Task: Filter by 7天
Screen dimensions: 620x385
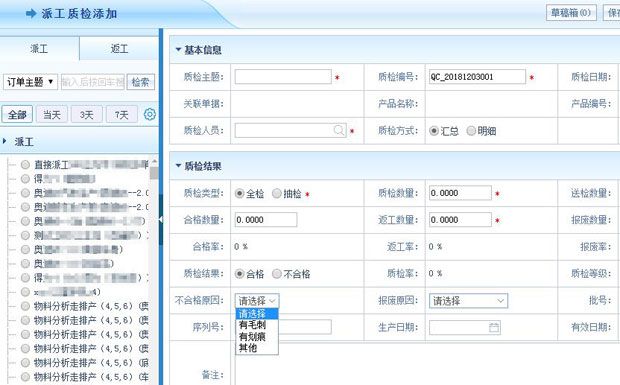Action: tap(121, 115)
